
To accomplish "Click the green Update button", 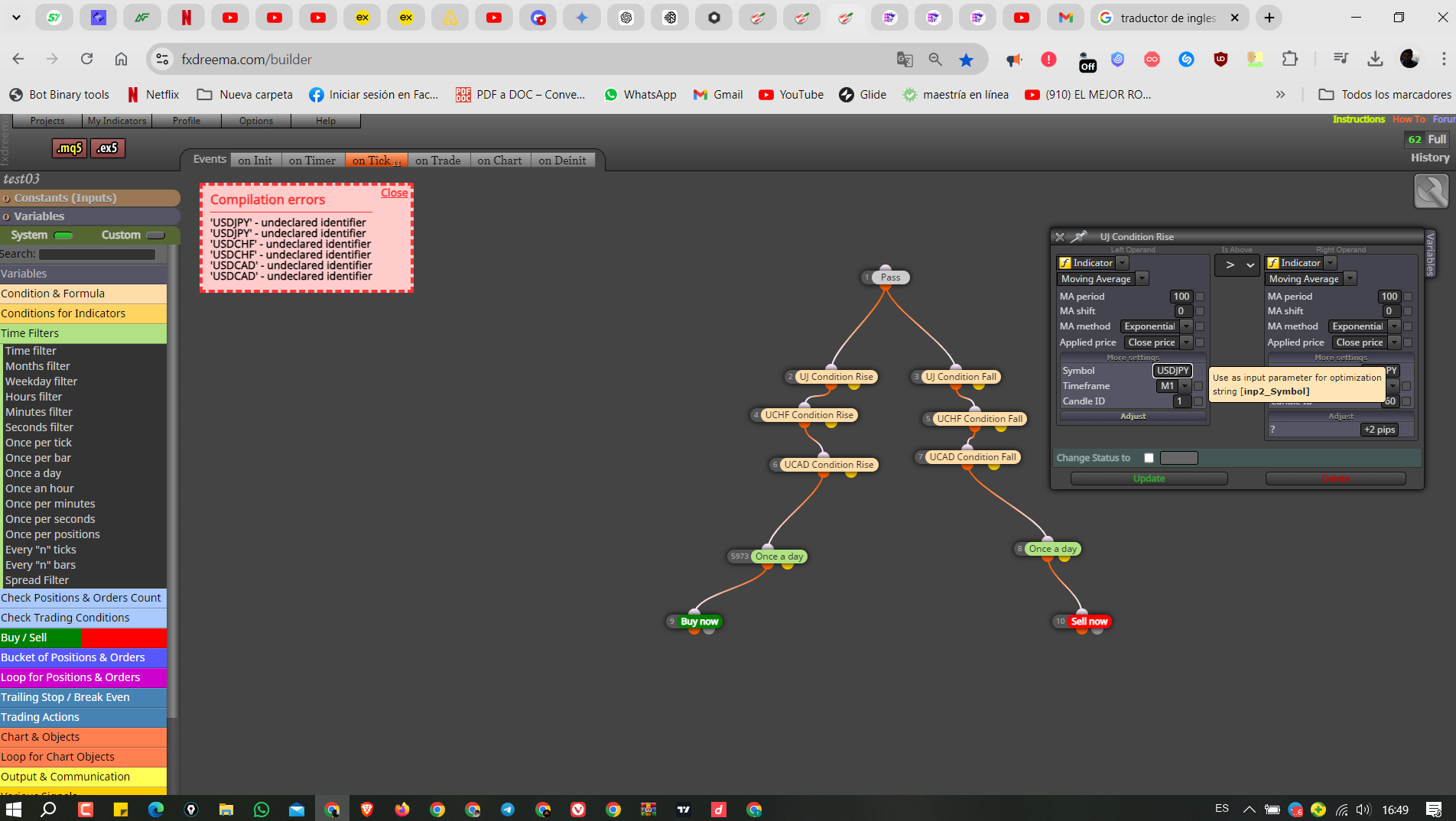I will coord(1149,479).
